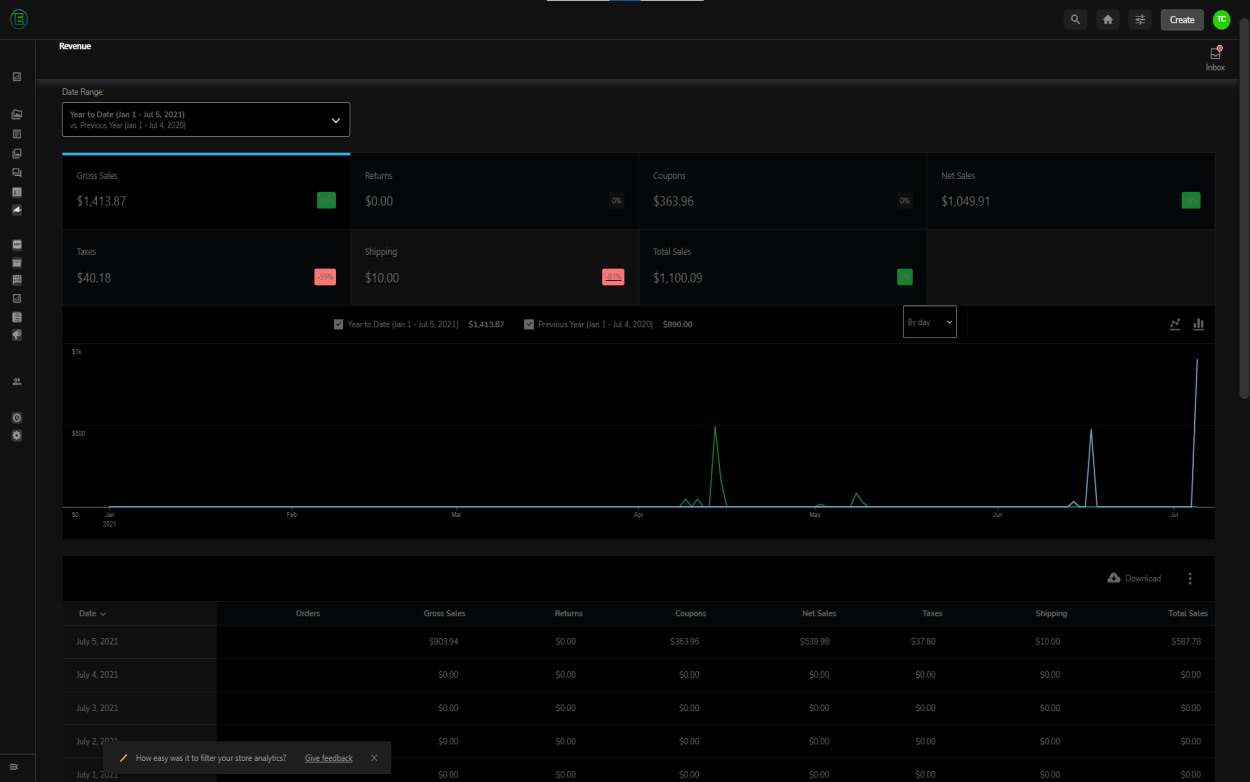Click the Give feedback link
This screenshot has width=1250, height=782.
(x=329, y=758)
